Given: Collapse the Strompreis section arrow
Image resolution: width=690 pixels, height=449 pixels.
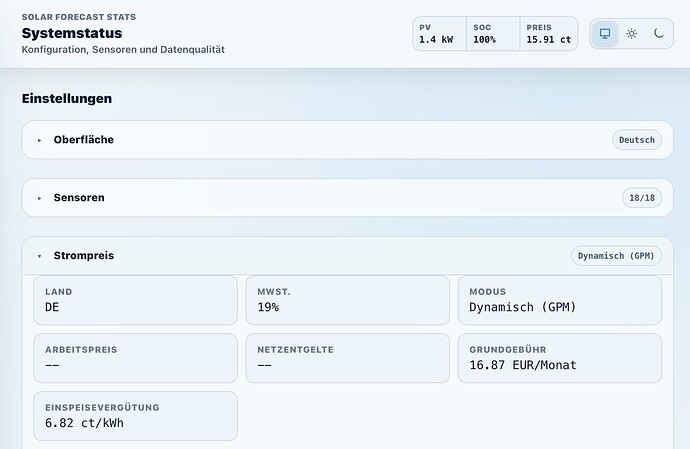Looking at the screenshot, I should pyautogui.click(x=40, y=256).
